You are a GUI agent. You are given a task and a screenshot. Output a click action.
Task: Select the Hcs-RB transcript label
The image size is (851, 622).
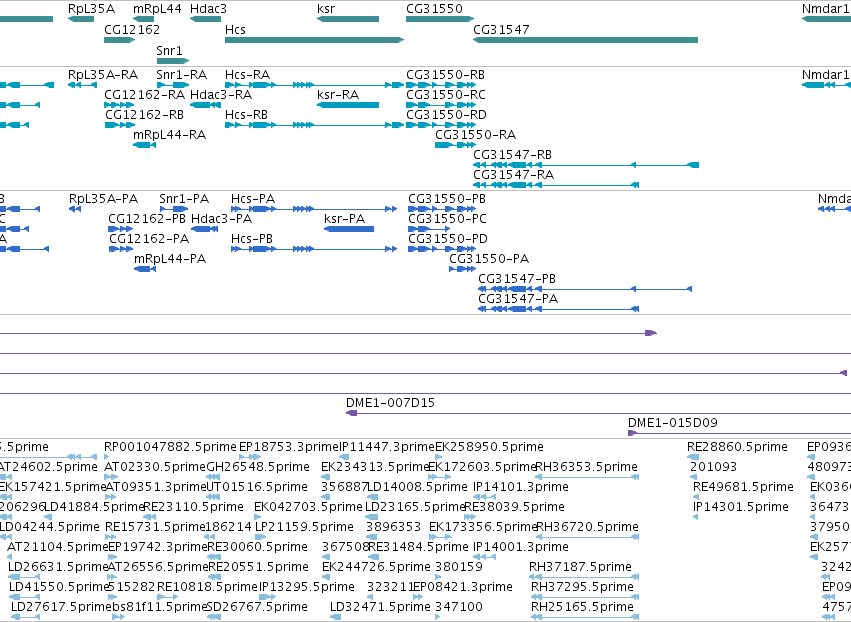pyautogui.click(x=246, y=115)
